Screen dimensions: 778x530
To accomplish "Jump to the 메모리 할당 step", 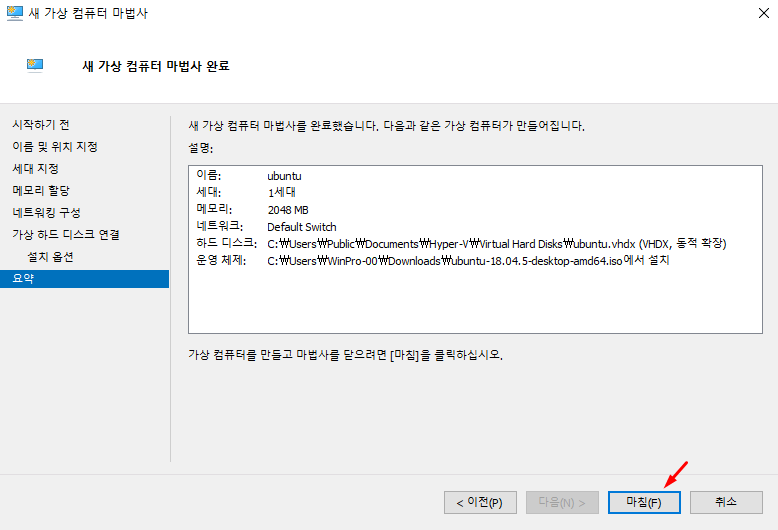I will (41, 191).
